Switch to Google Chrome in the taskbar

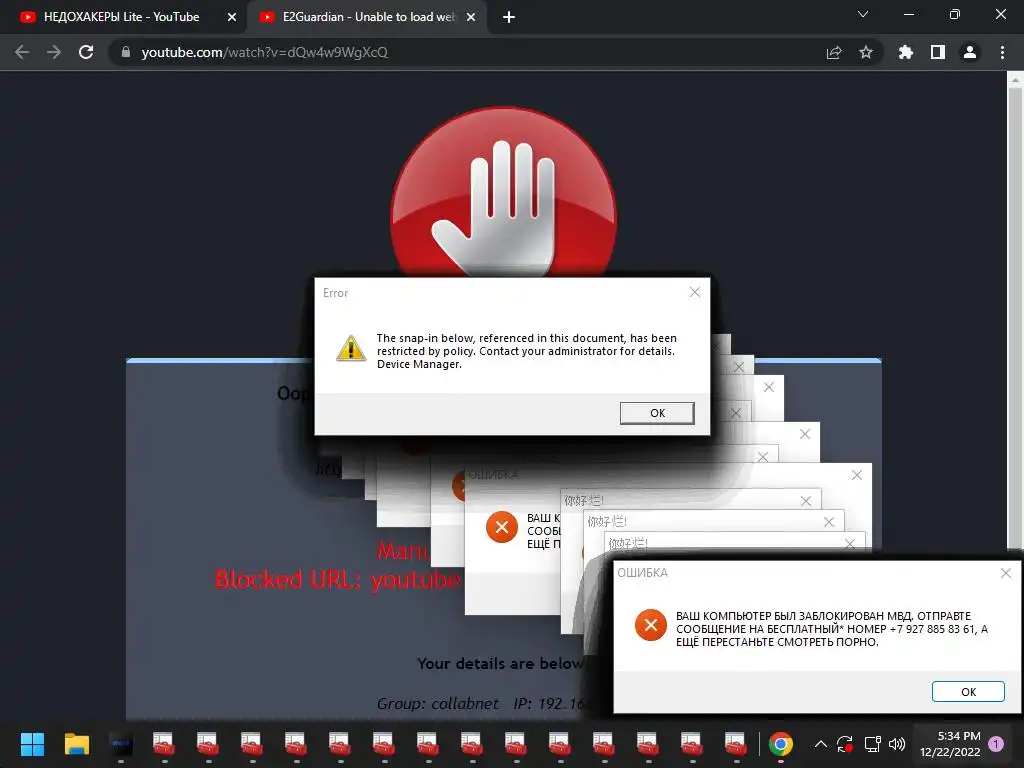(780, 744)
